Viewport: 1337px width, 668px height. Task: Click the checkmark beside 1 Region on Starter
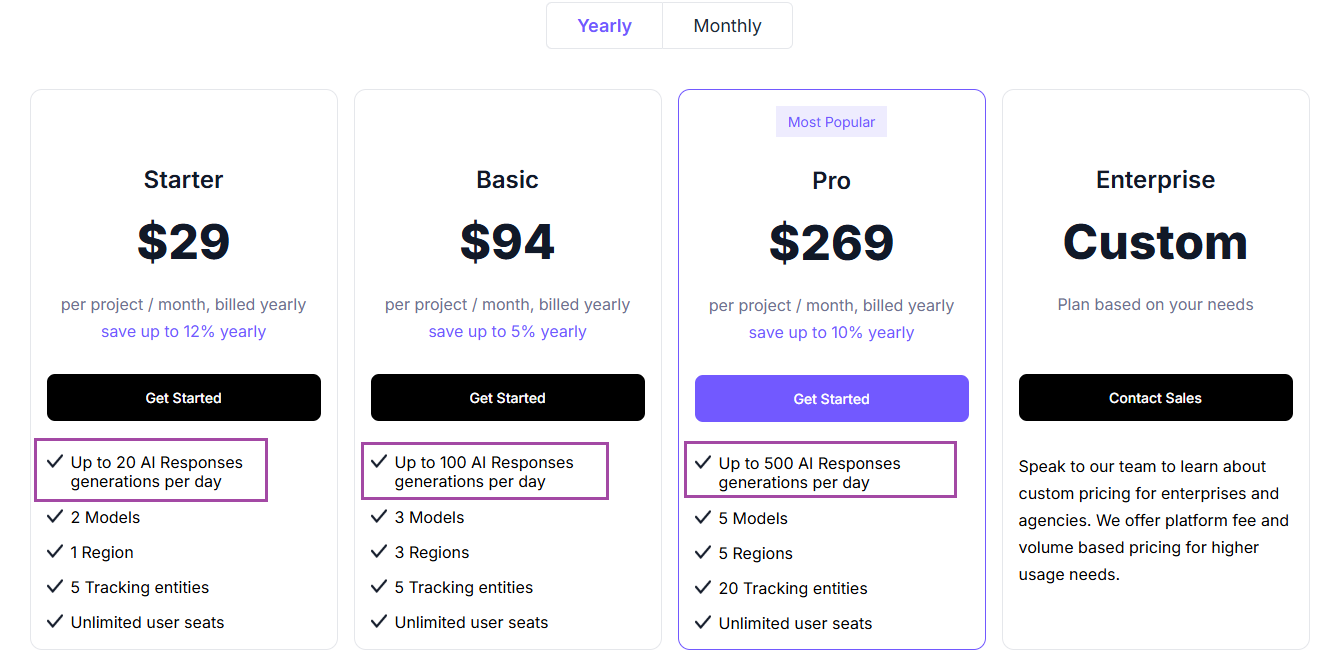[x=55, y=552]
